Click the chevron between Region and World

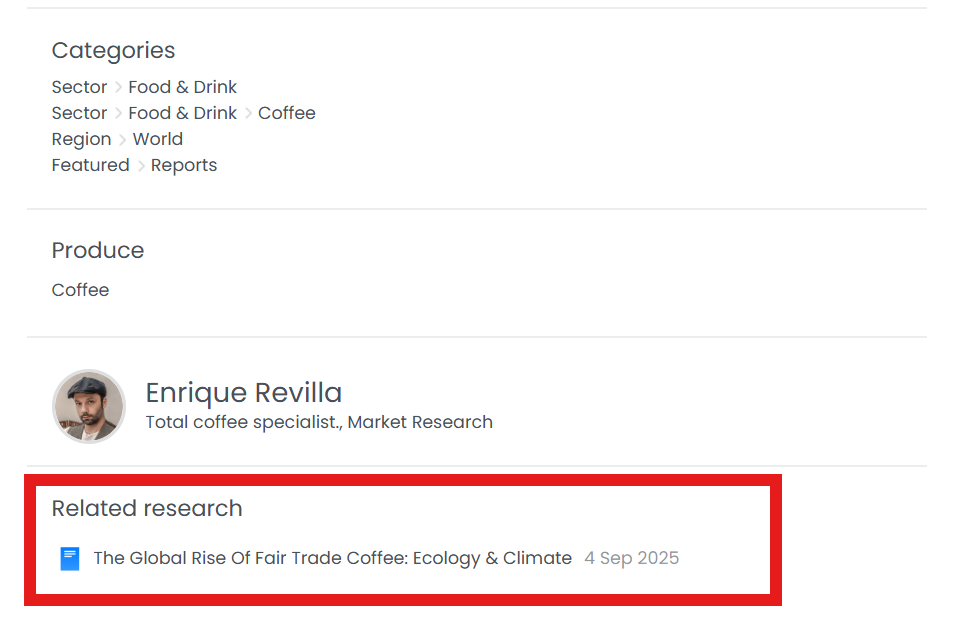tap(122, 139)
